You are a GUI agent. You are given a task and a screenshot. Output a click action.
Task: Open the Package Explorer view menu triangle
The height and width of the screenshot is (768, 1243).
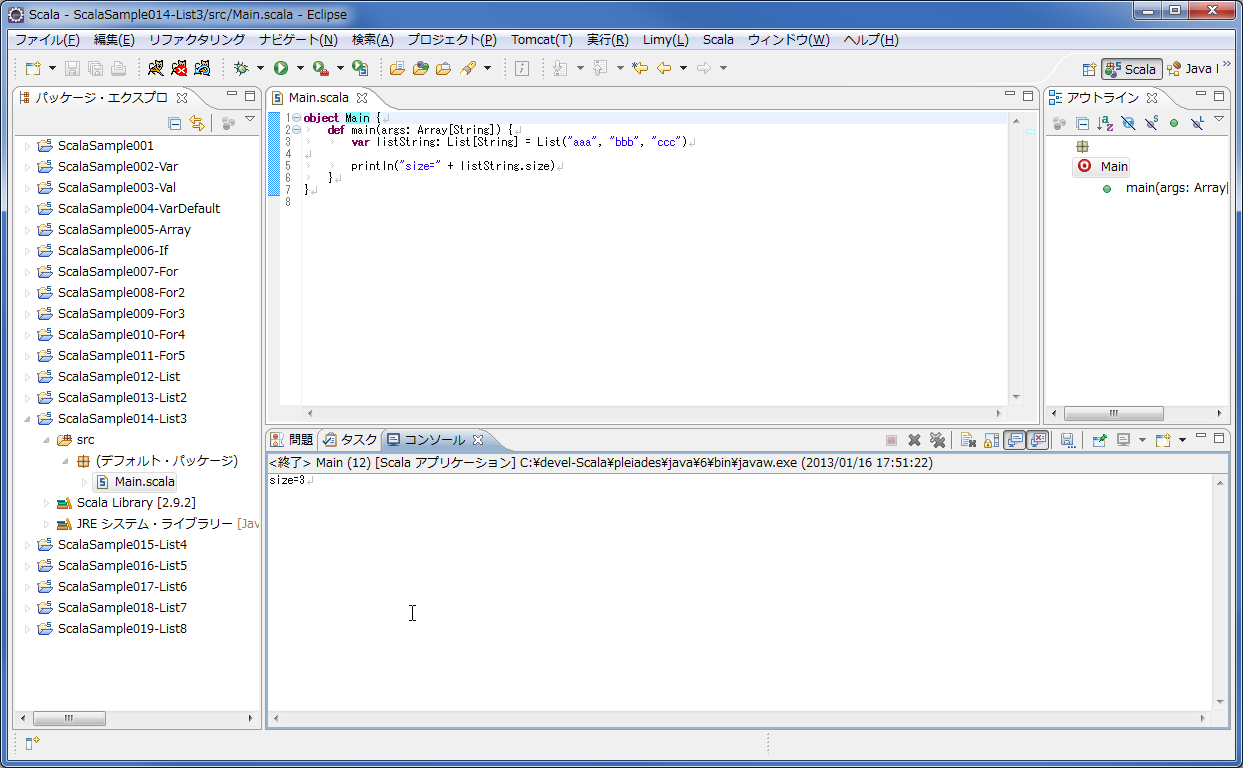click(250, 120)
